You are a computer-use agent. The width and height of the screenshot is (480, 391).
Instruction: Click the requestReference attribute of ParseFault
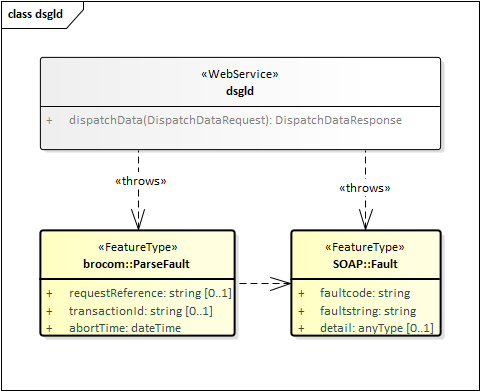click(x=150, y=293)
